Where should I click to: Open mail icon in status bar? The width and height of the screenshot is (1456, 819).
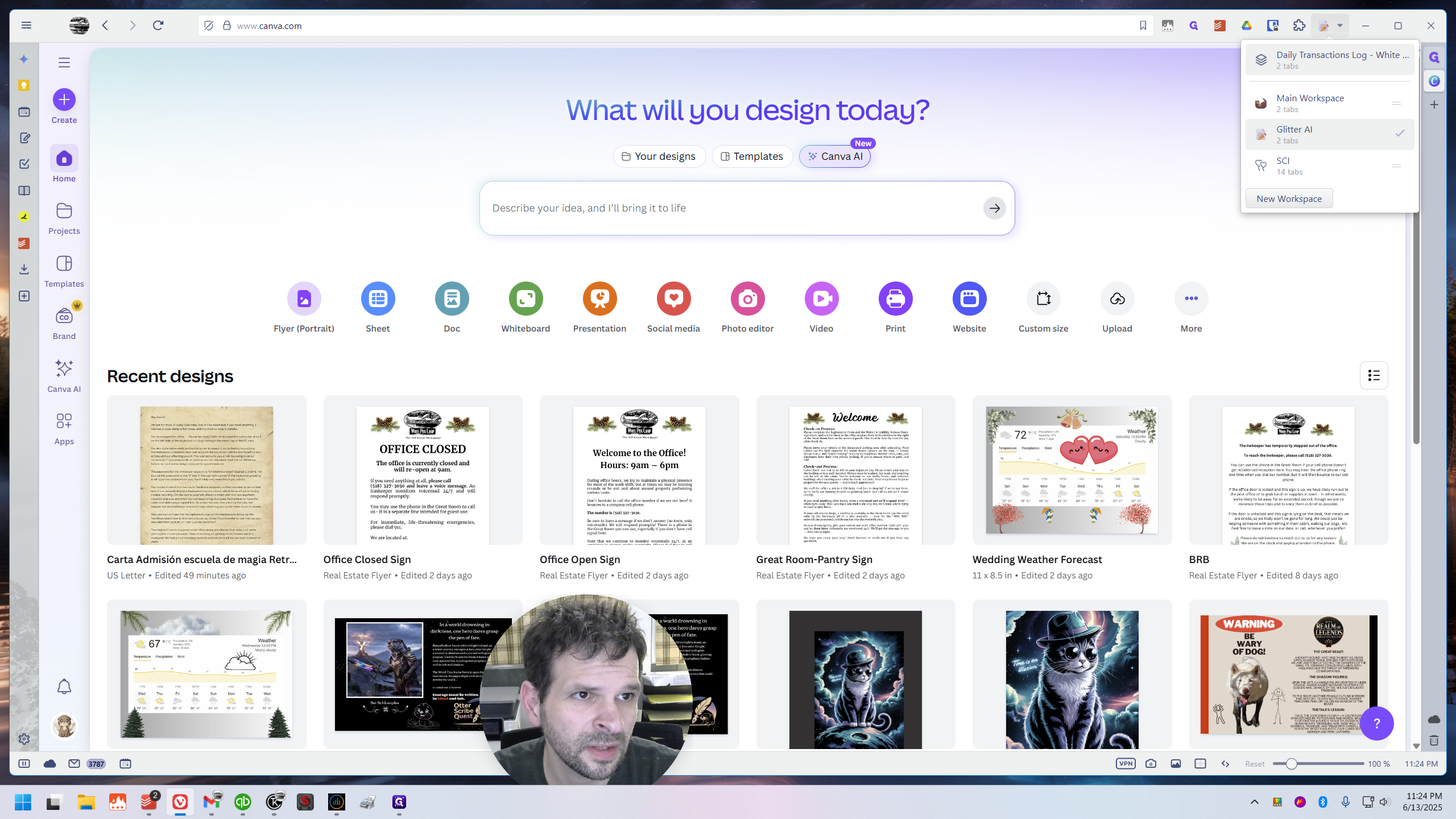point(74,764)
